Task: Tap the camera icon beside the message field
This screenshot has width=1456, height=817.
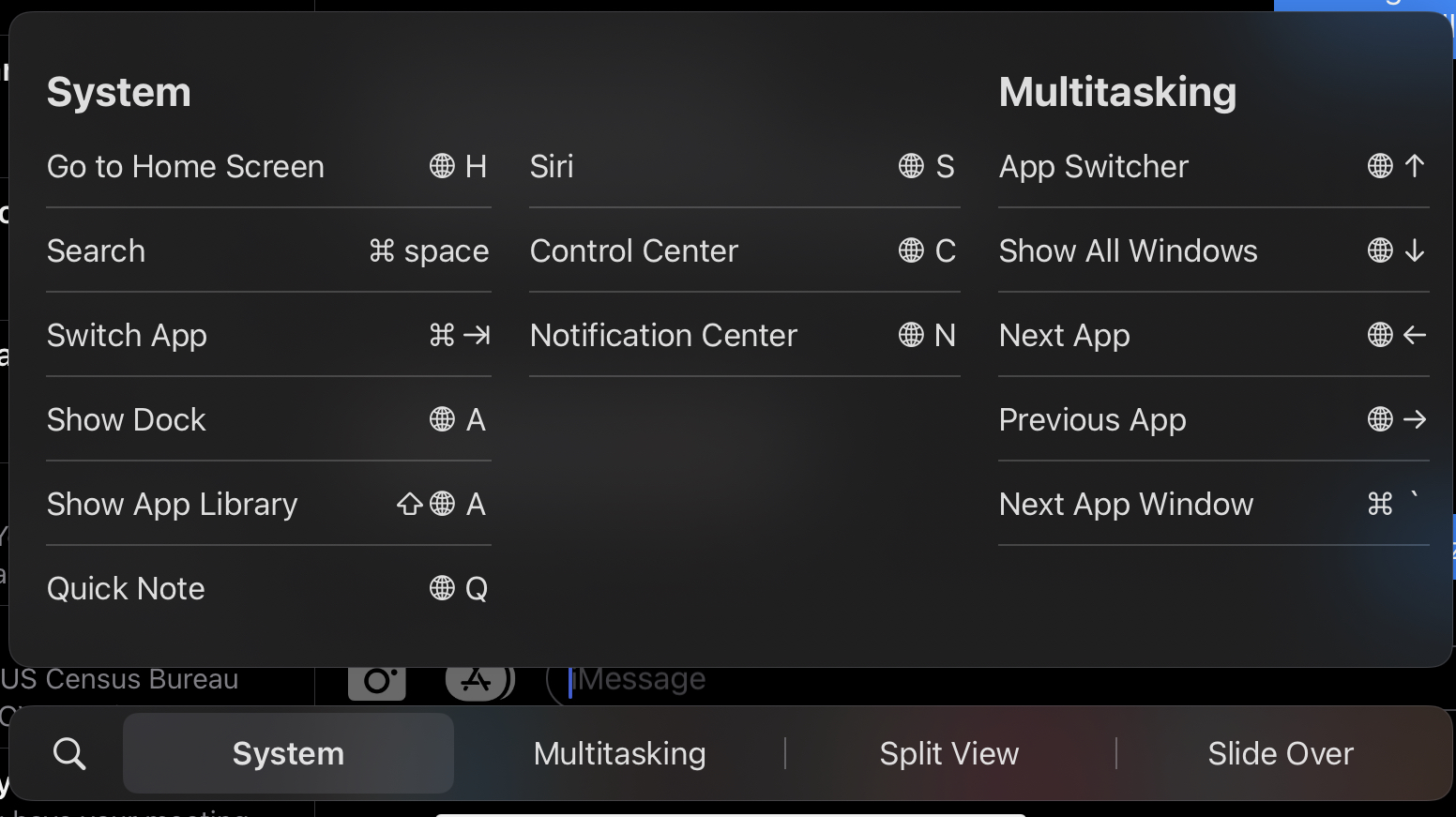Action: pos(377,680)
